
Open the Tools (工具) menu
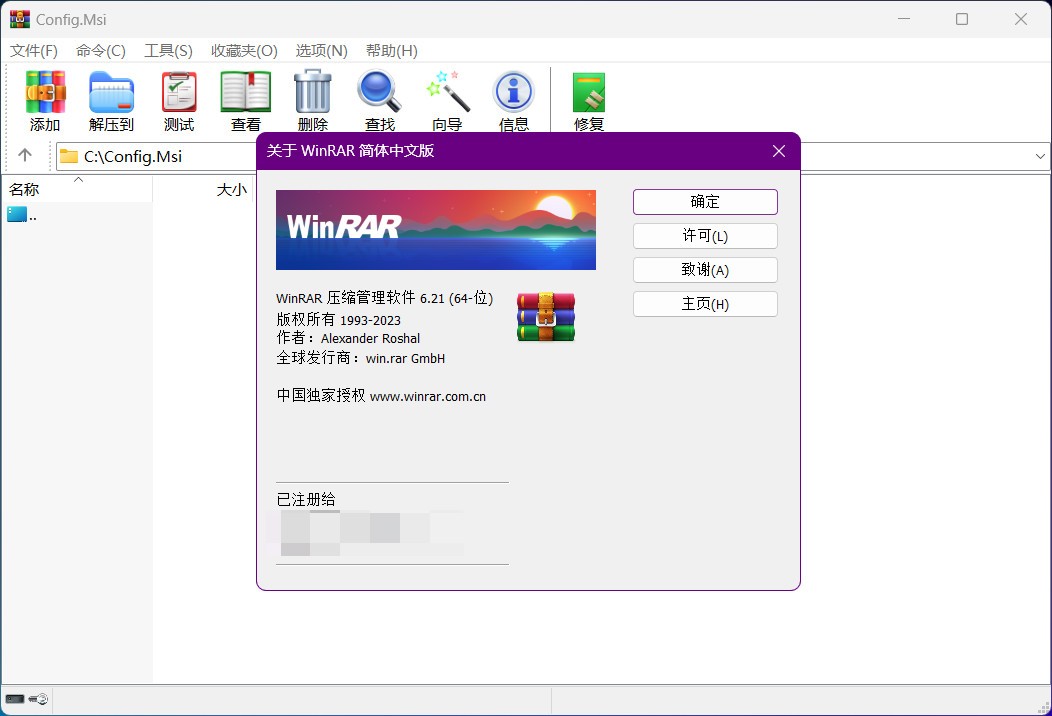click(x=168, y=50)
